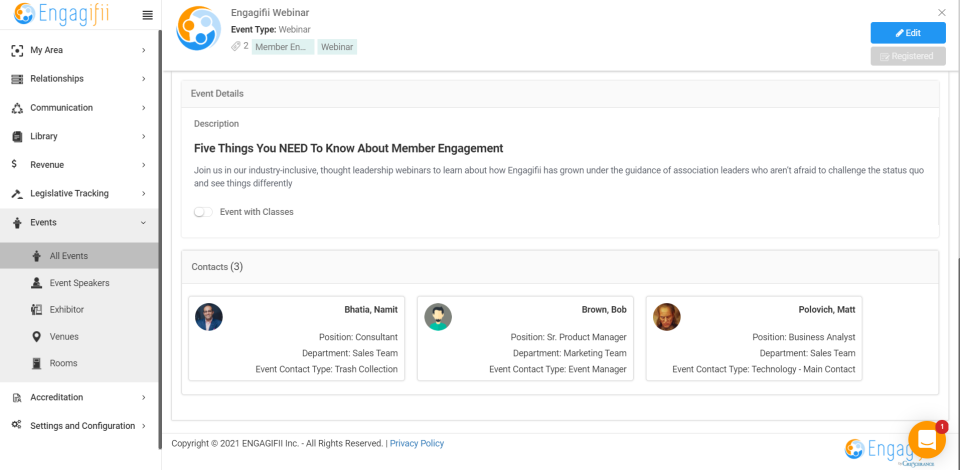The width and height of the screenshot is (960, 470).
Task: Click the Event Speakers icon
Action: [x=37, y=283]
